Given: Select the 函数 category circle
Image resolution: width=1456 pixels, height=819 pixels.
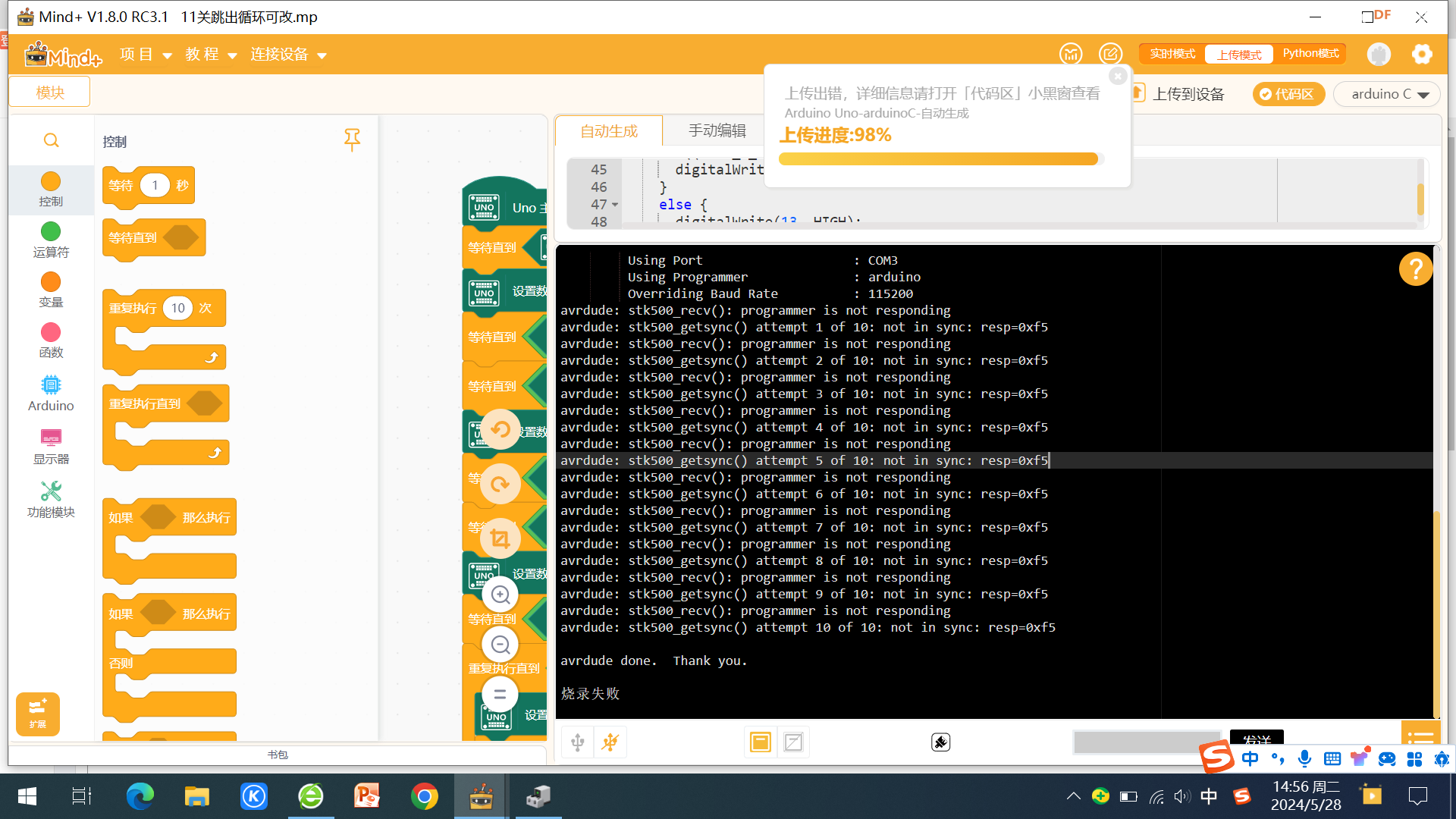Looking at the screenshot, I should pyautogui.click(x=51, y=332).
